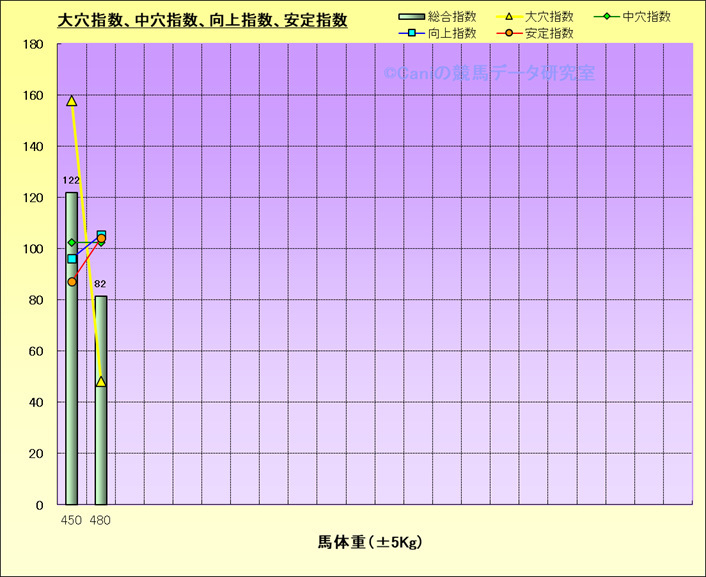Select the 総合指数 legend text
706x577 pixels.
click(x=452, y=17)
